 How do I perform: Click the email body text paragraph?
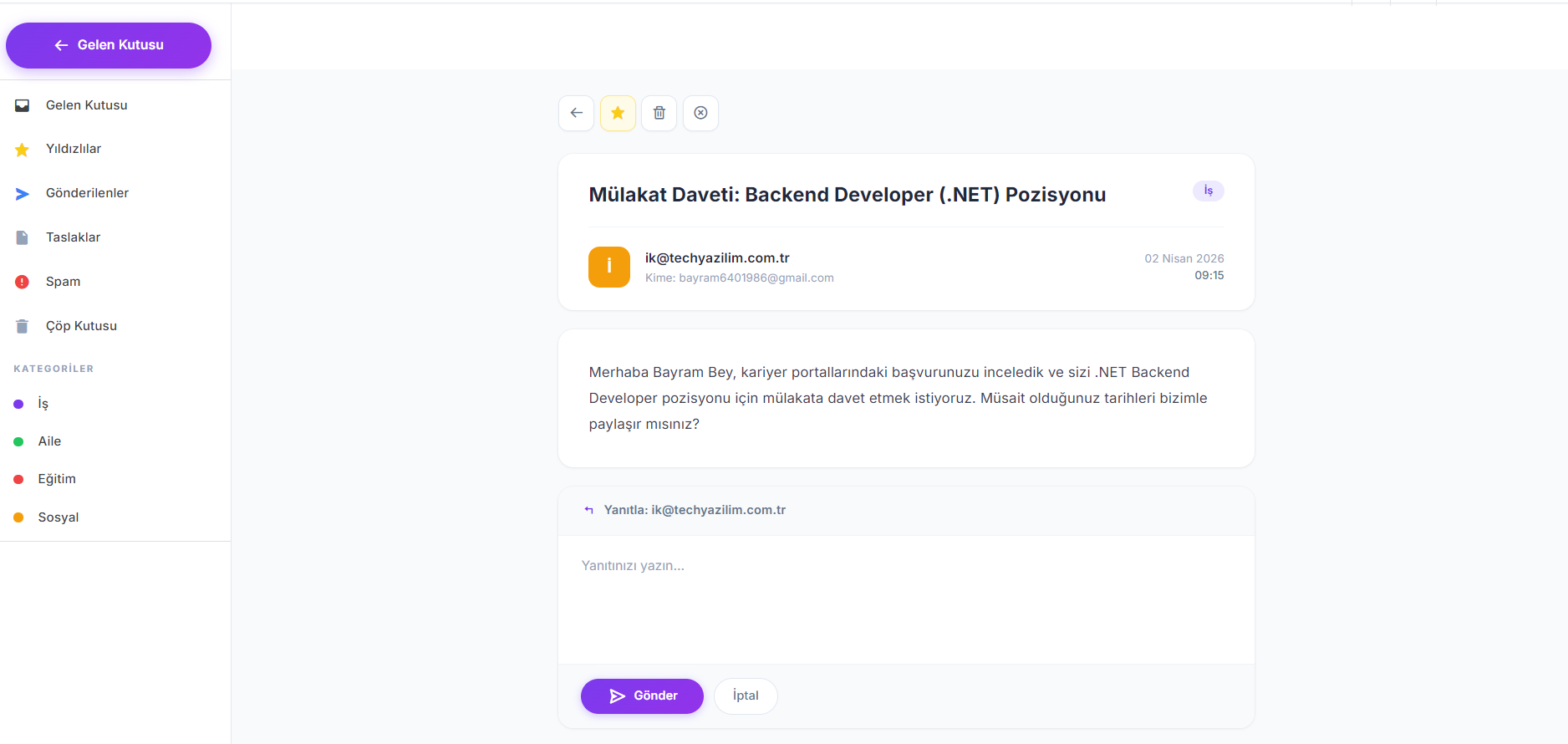(x=899, y=398)
